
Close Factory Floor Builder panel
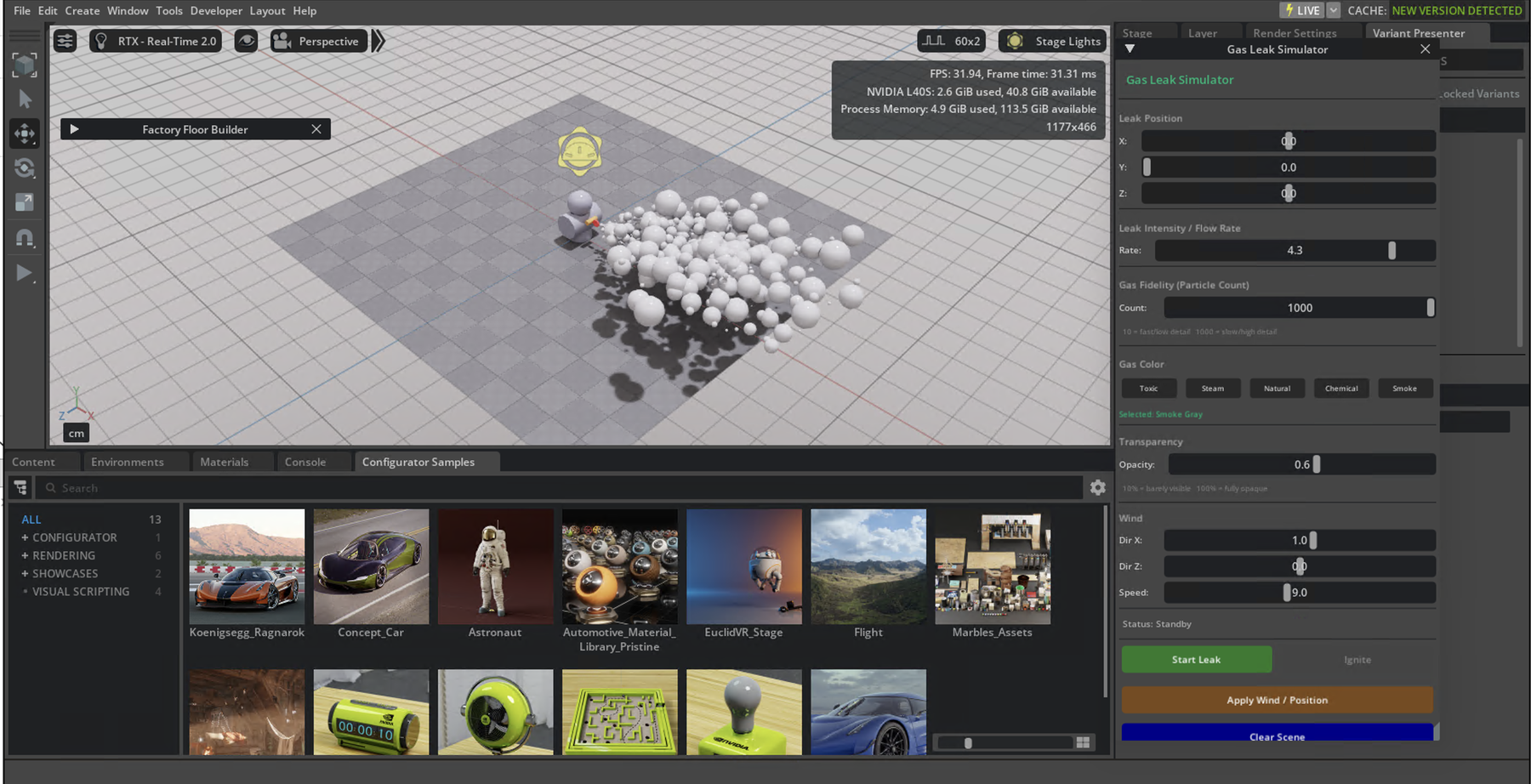(x=316, y=129)
